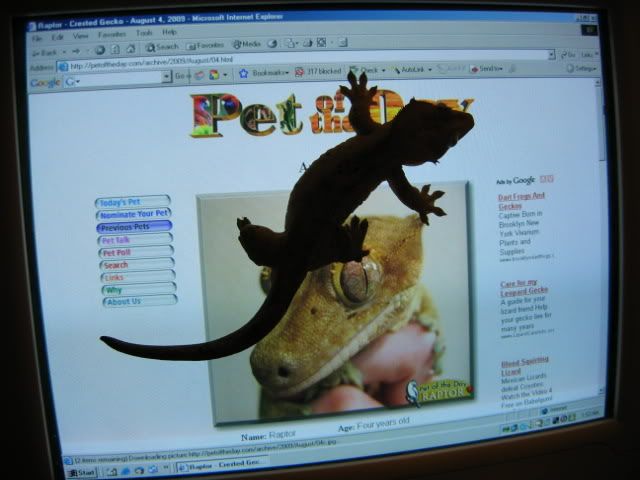
Task: Open the Pet Poll page button
Action: click(x=136, y=252)
